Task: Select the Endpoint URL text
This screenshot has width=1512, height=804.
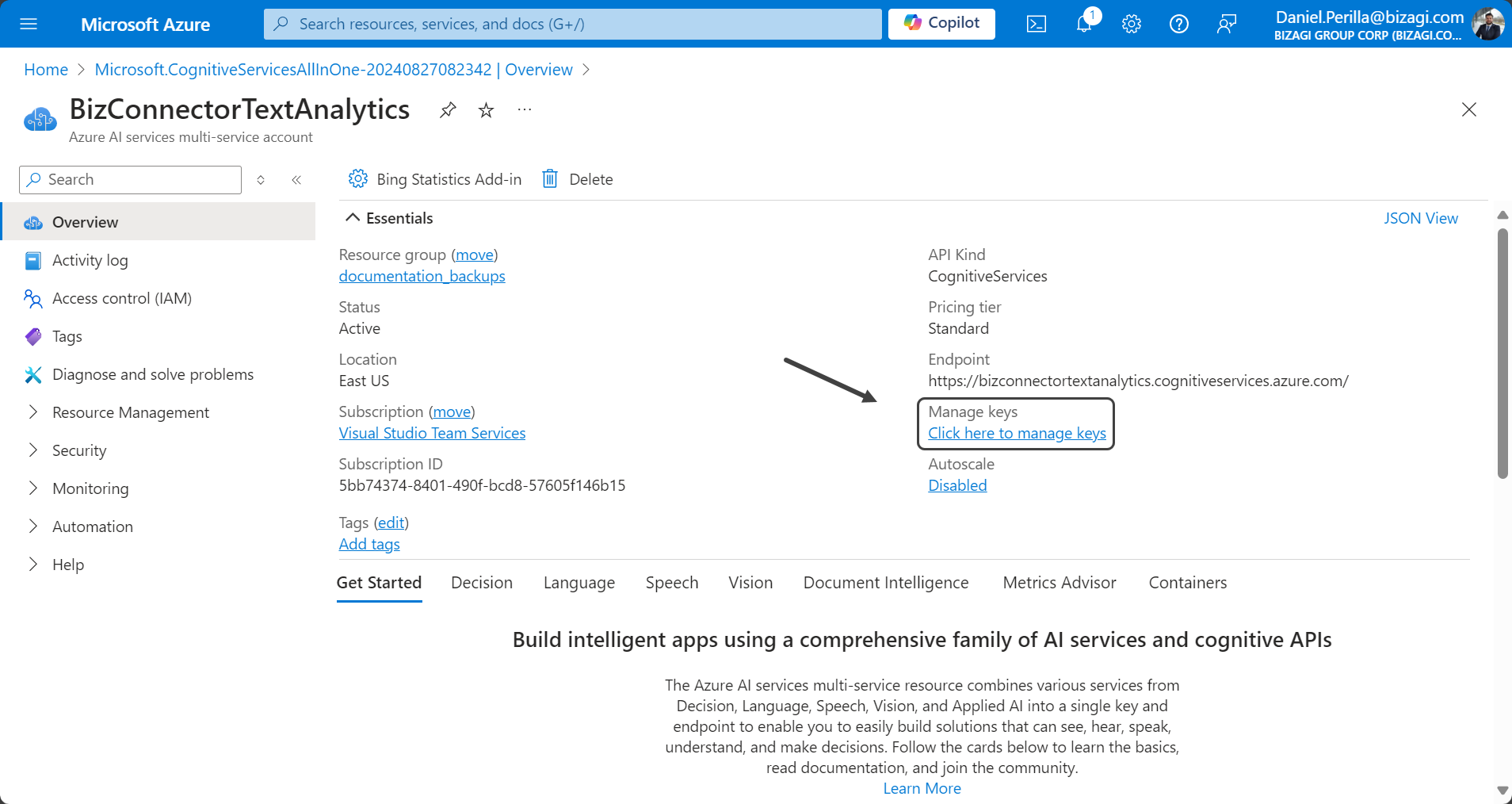Action: click(1139, 381)
